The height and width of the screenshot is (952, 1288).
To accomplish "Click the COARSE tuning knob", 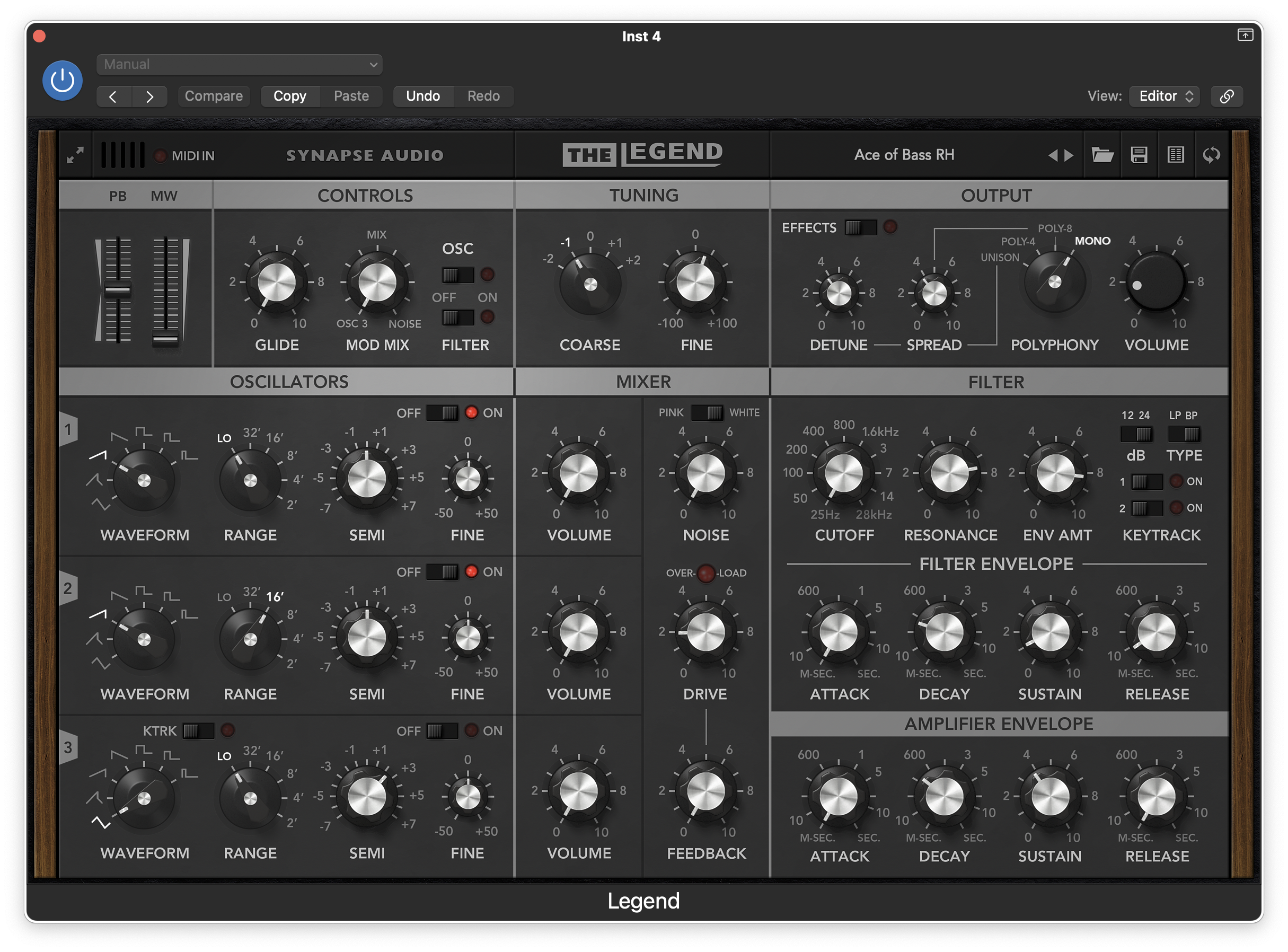I will pos(590,284).
